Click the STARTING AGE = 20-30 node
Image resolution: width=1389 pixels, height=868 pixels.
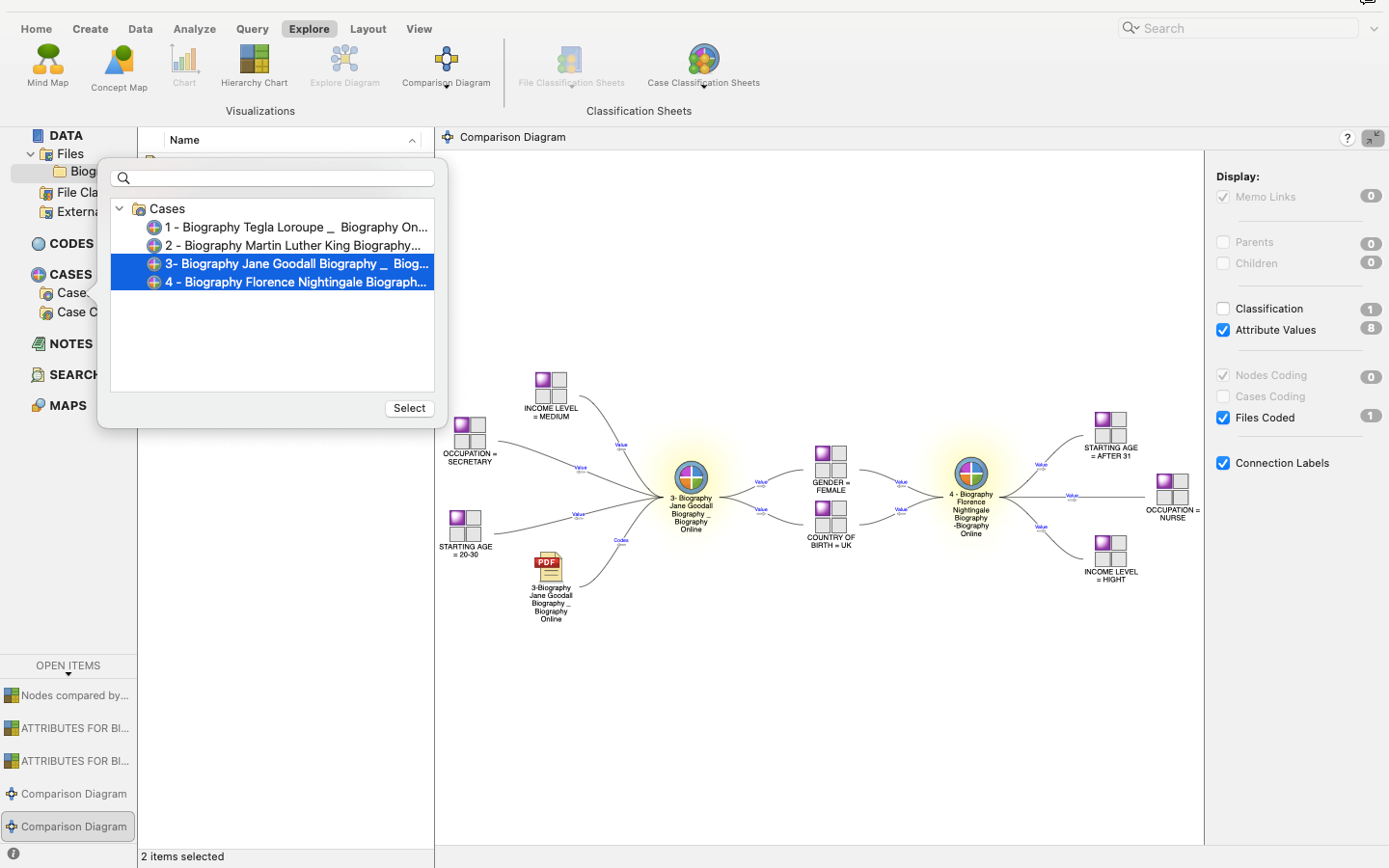[x=466, y=533]
